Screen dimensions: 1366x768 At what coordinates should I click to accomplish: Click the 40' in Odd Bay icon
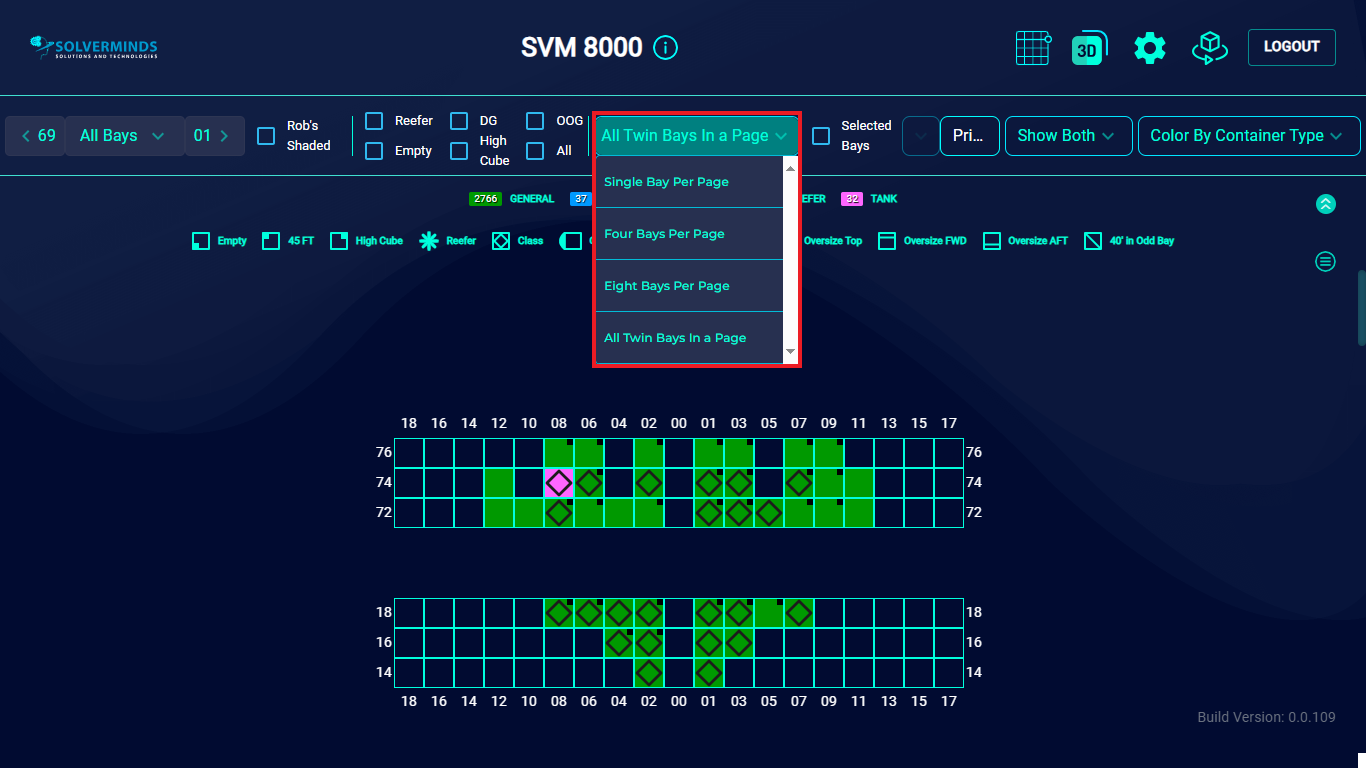coord(1093,241)
